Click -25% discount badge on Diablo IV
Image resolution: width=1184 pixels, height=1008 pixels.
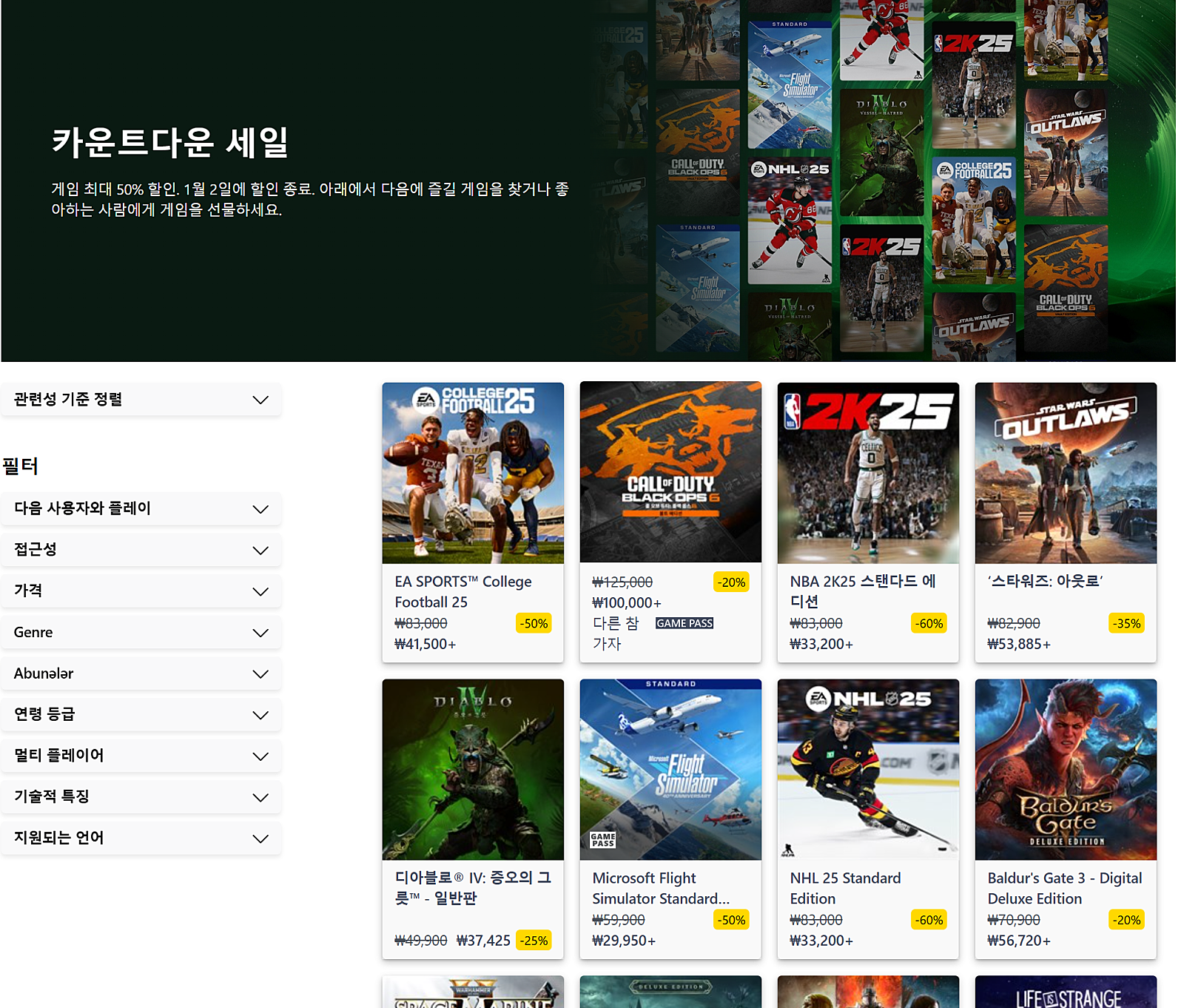(534, 941)
